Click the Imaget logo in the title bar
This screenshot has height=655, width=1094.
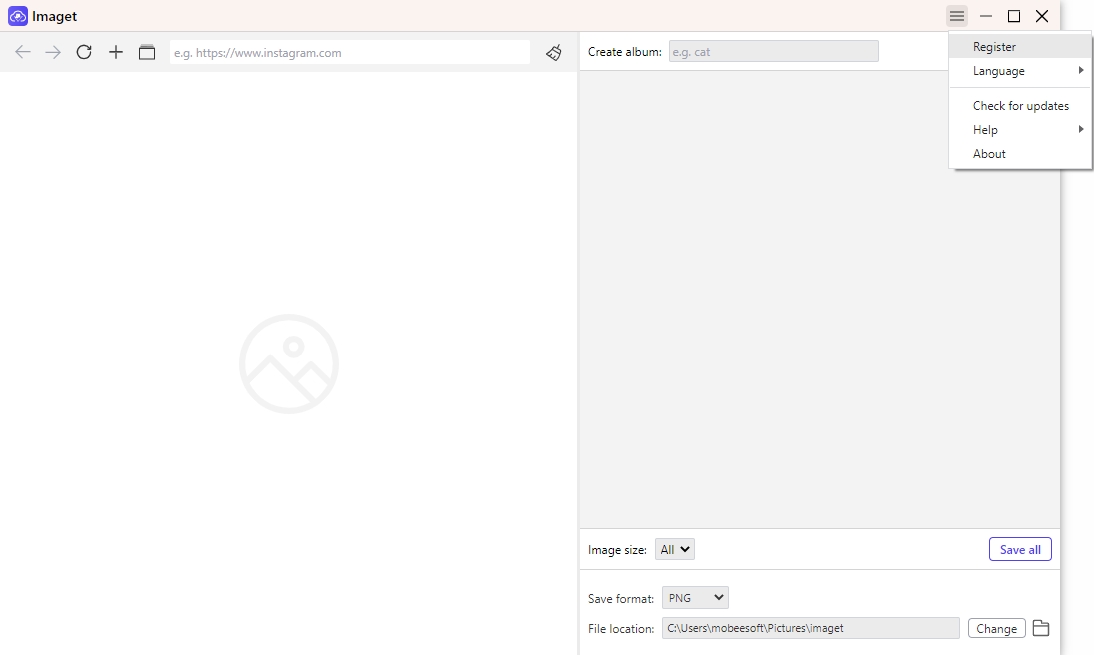point(17,16)
